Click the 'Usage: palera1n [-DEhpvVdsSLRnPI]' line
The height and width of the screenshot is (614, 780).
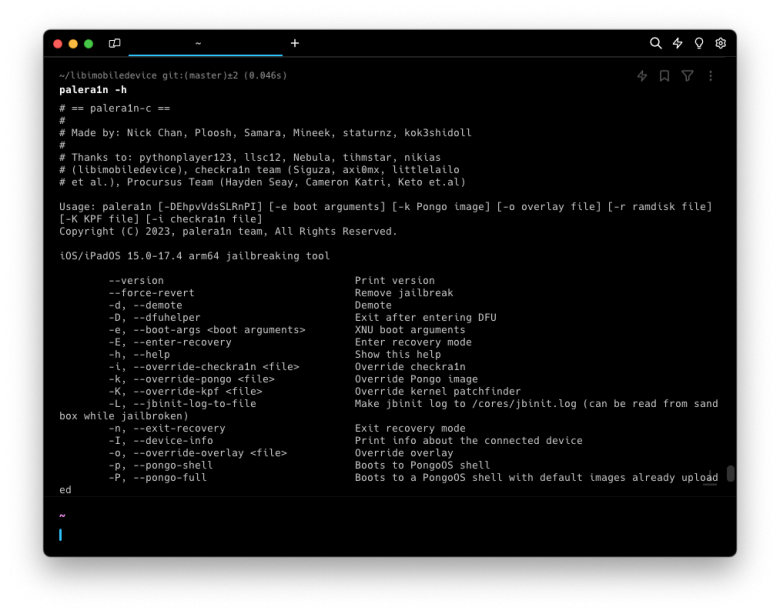(386, 207)
